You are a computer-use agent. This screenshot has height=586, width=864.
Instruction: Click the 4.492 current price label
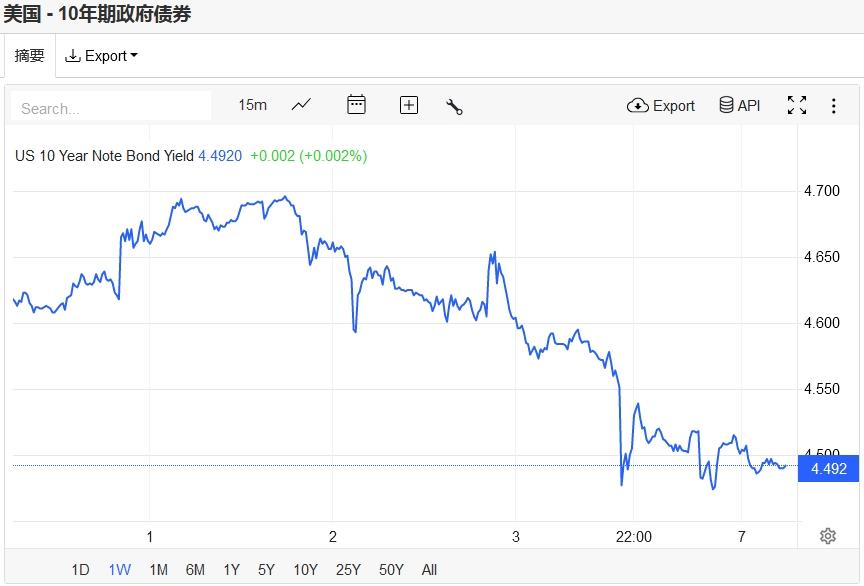829,468
